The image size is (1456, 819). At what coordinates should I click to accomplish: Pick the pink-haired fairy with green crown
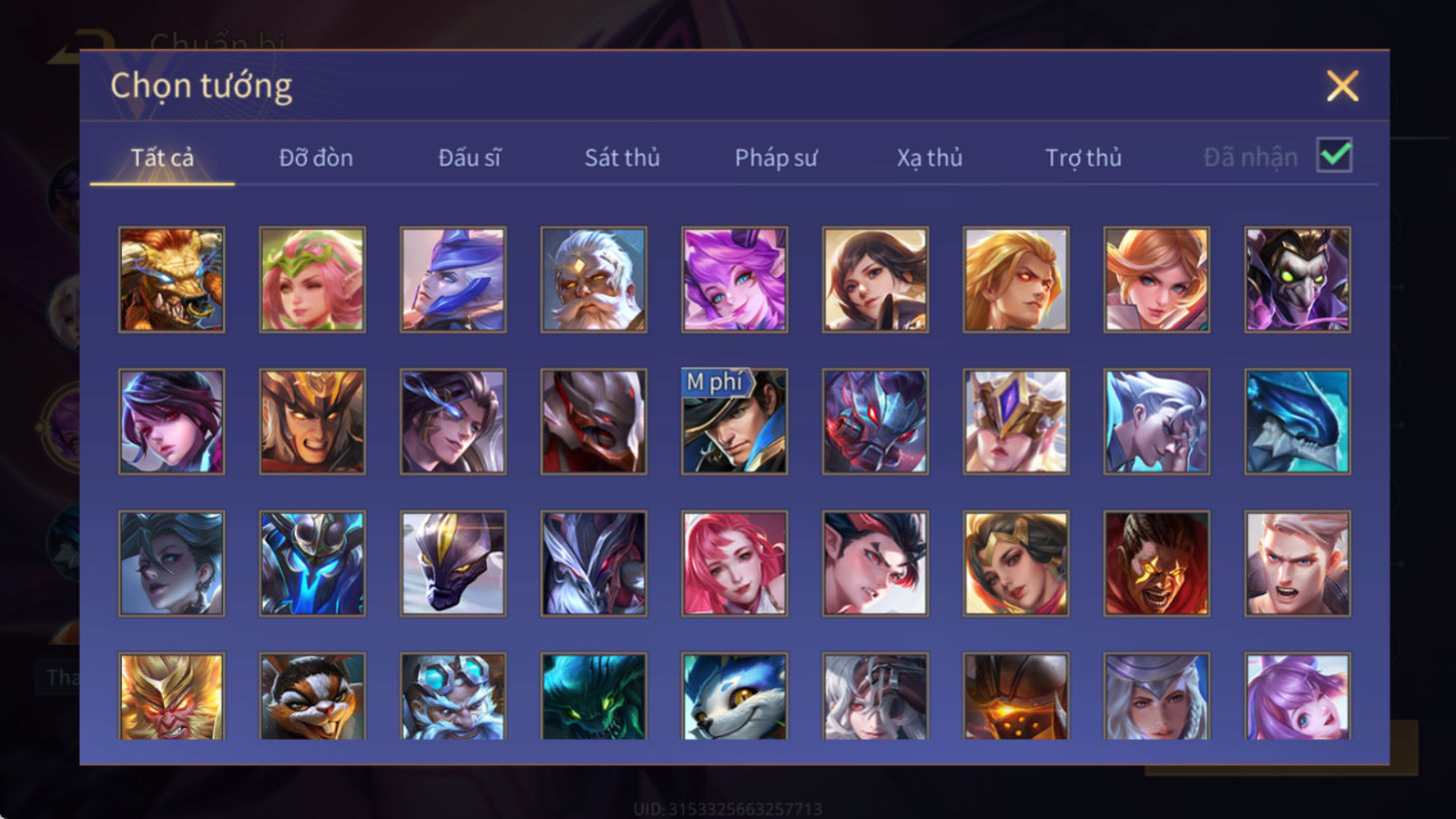point(313,280)
